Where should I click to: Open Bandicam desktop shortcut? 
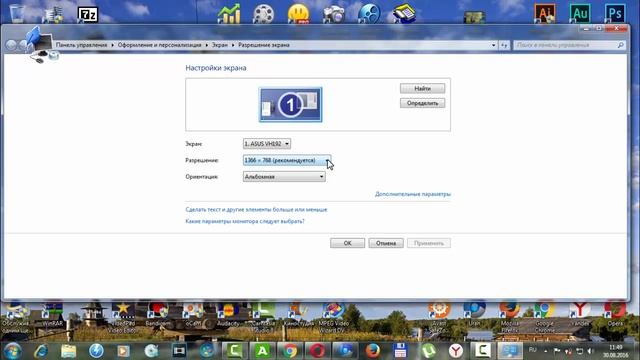(158, 314)
